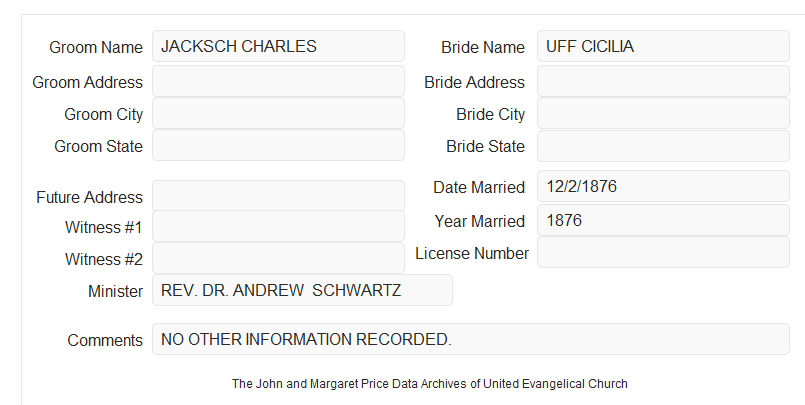
Task: Click the Groom Name label
Action: click(96, 47)
